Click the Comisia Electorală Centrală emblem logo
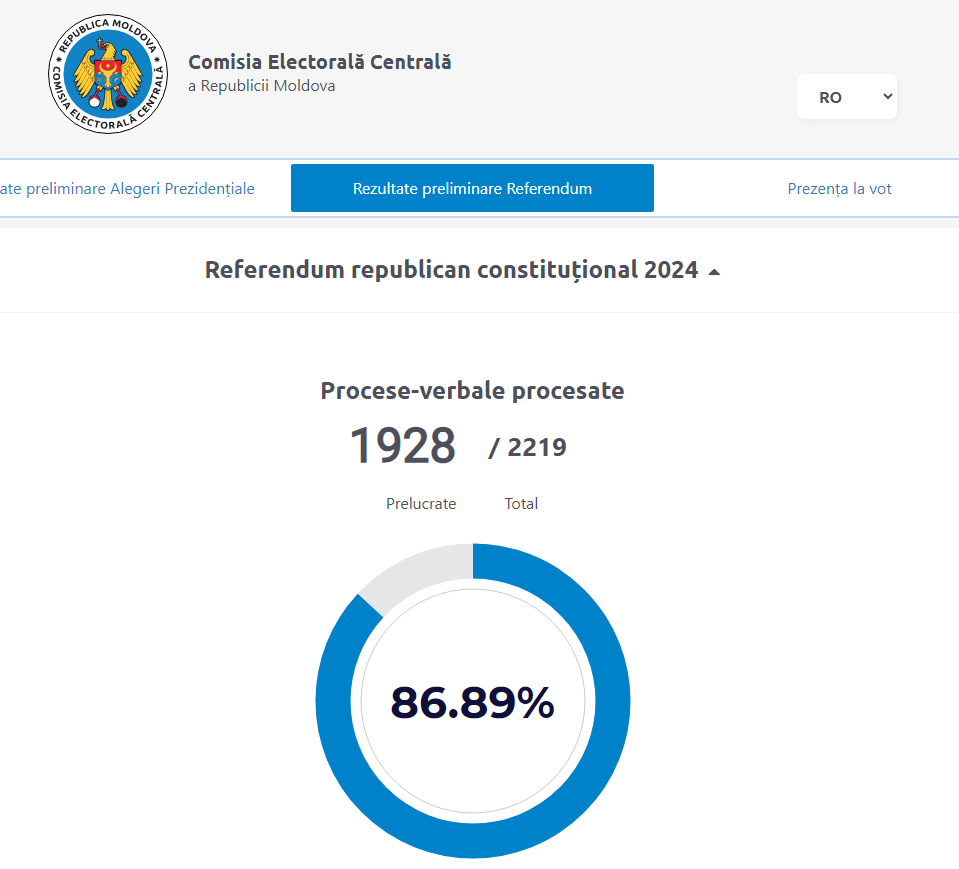The height and width of the screenshot is (869, 959). [108, 74]
